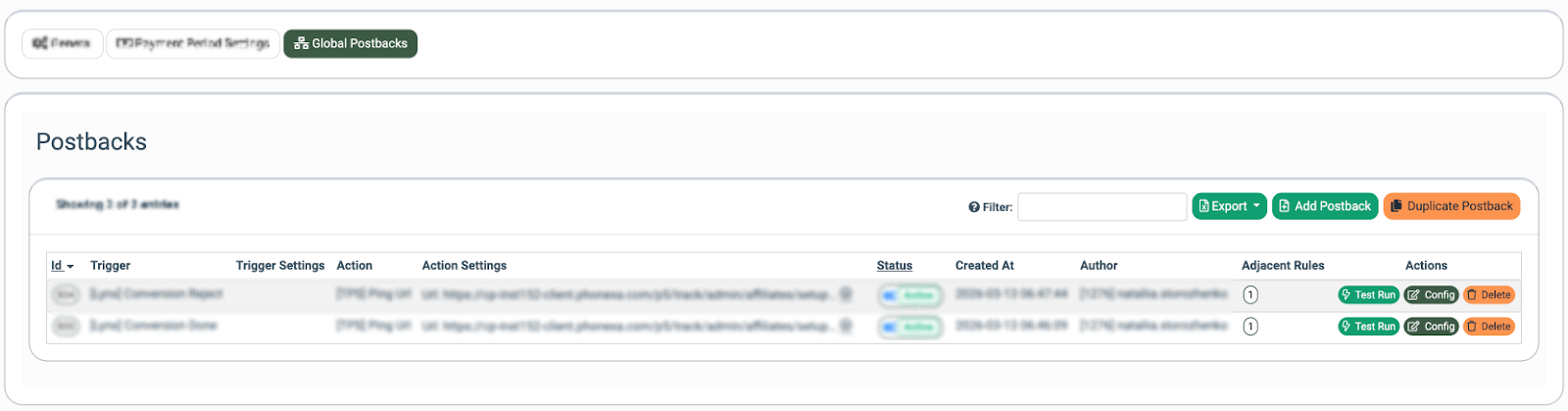Click the Add Postback button
The height and width of the screenshot is (411, 1568).
tap(1324, 207)
